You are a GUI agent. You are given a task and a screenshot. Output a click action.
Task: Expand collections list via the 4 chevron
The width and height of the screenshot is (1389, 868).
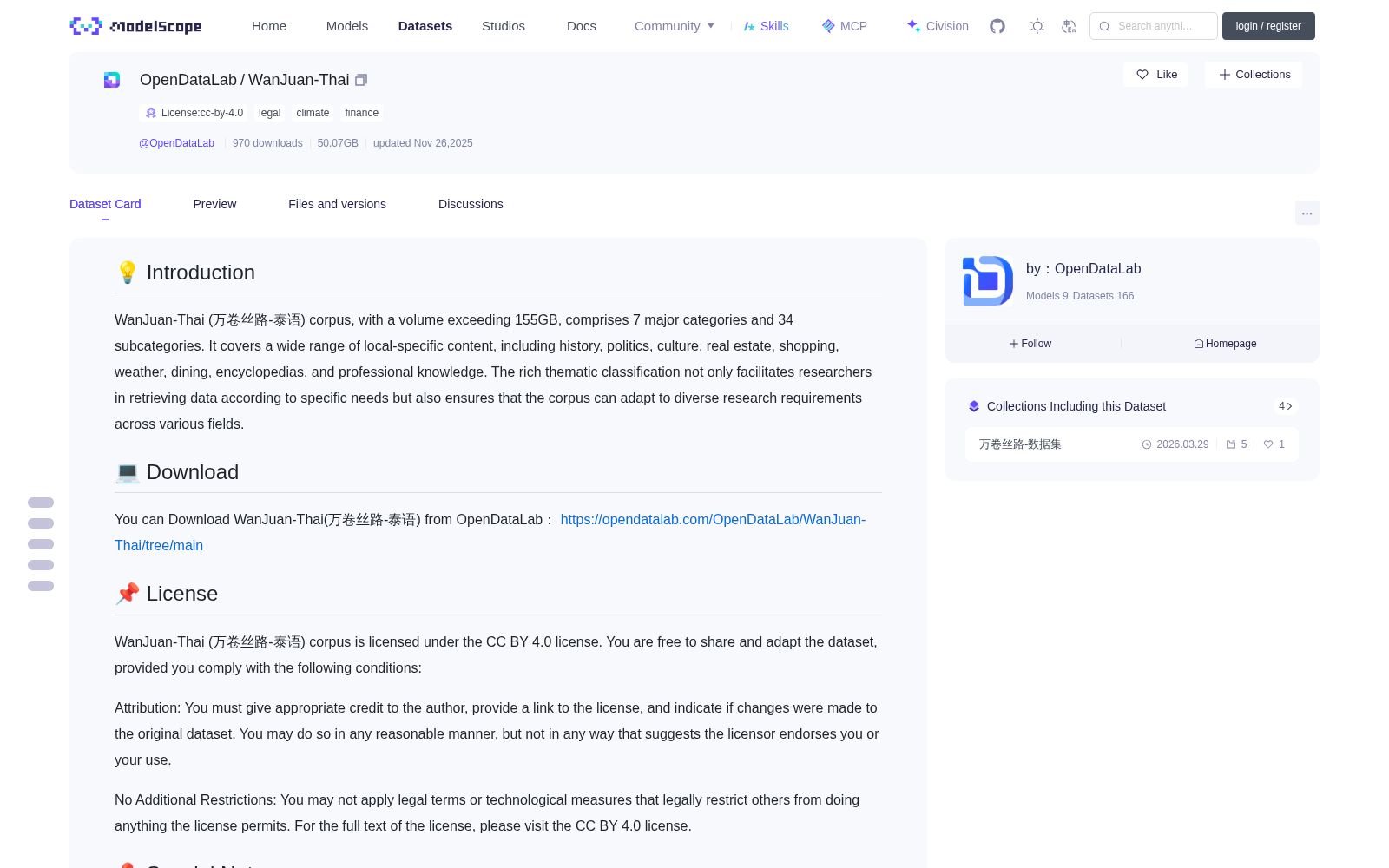(x=1286, y=406)
